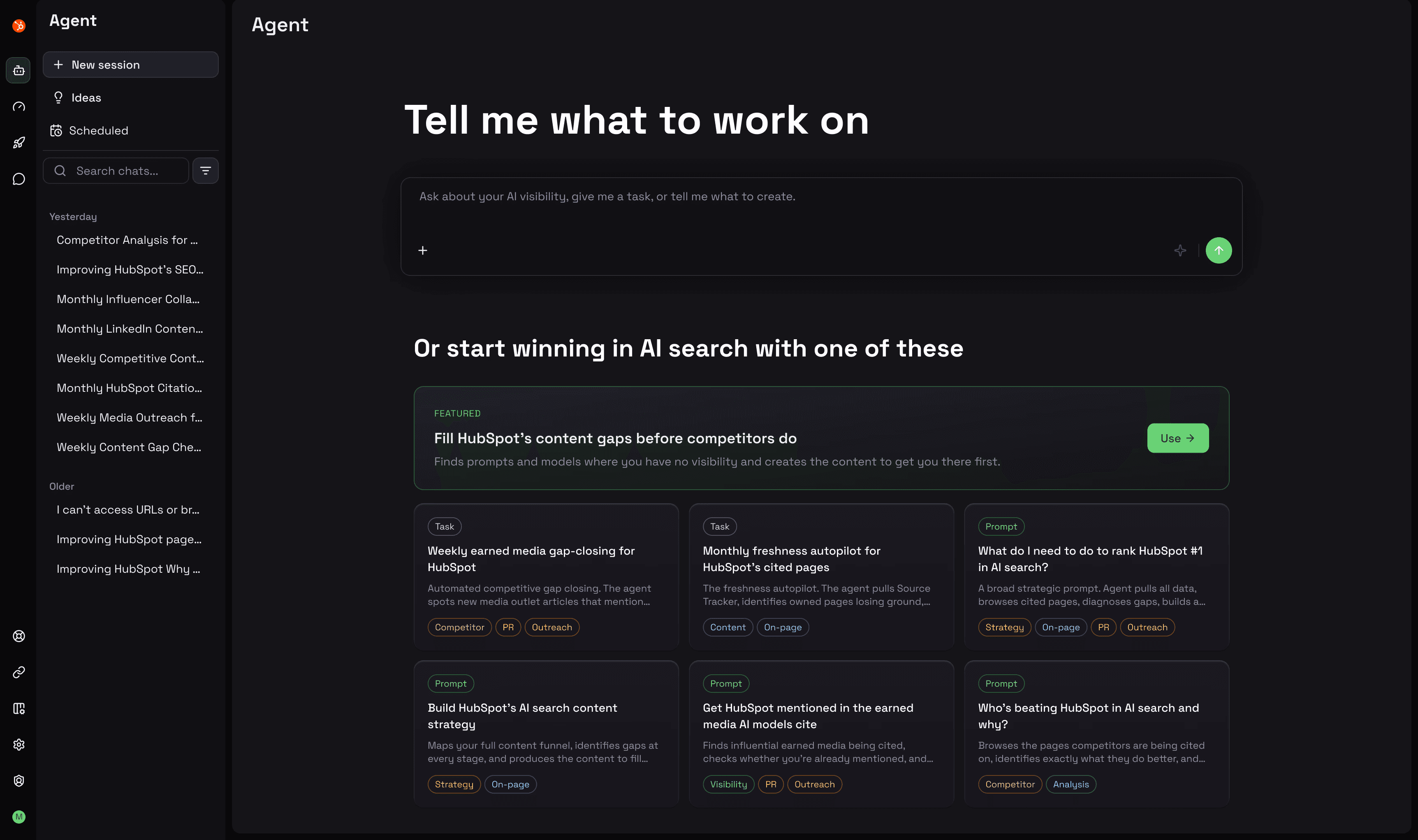Viewport: 1418px width, 840px height.
Task: Select the Monthly freshness autopilot task card
Action: (x=821, y=576)
